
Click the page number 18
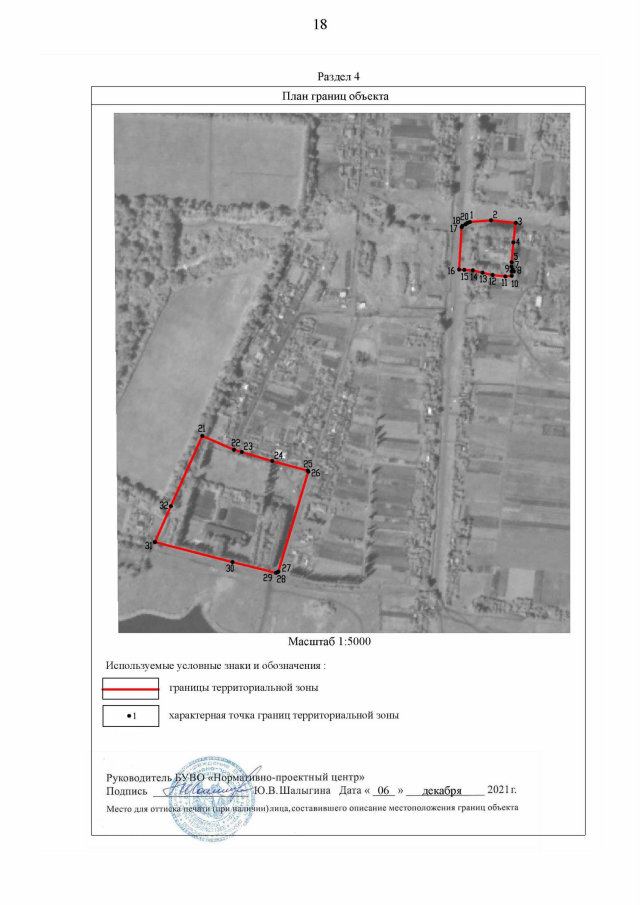pyautogui.click(x=320, y=24)
